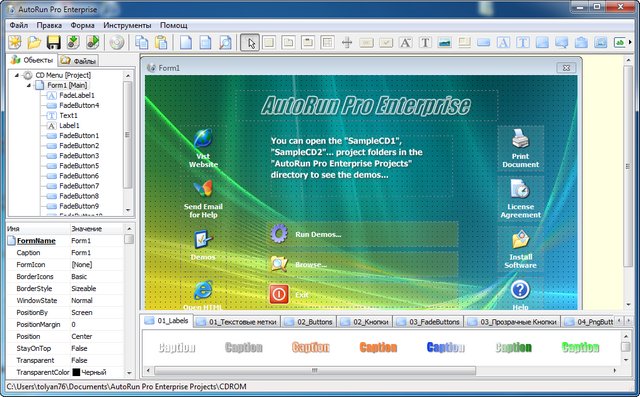
Task: Collapse the Form1 [Main] tree node
Action: 29,85
